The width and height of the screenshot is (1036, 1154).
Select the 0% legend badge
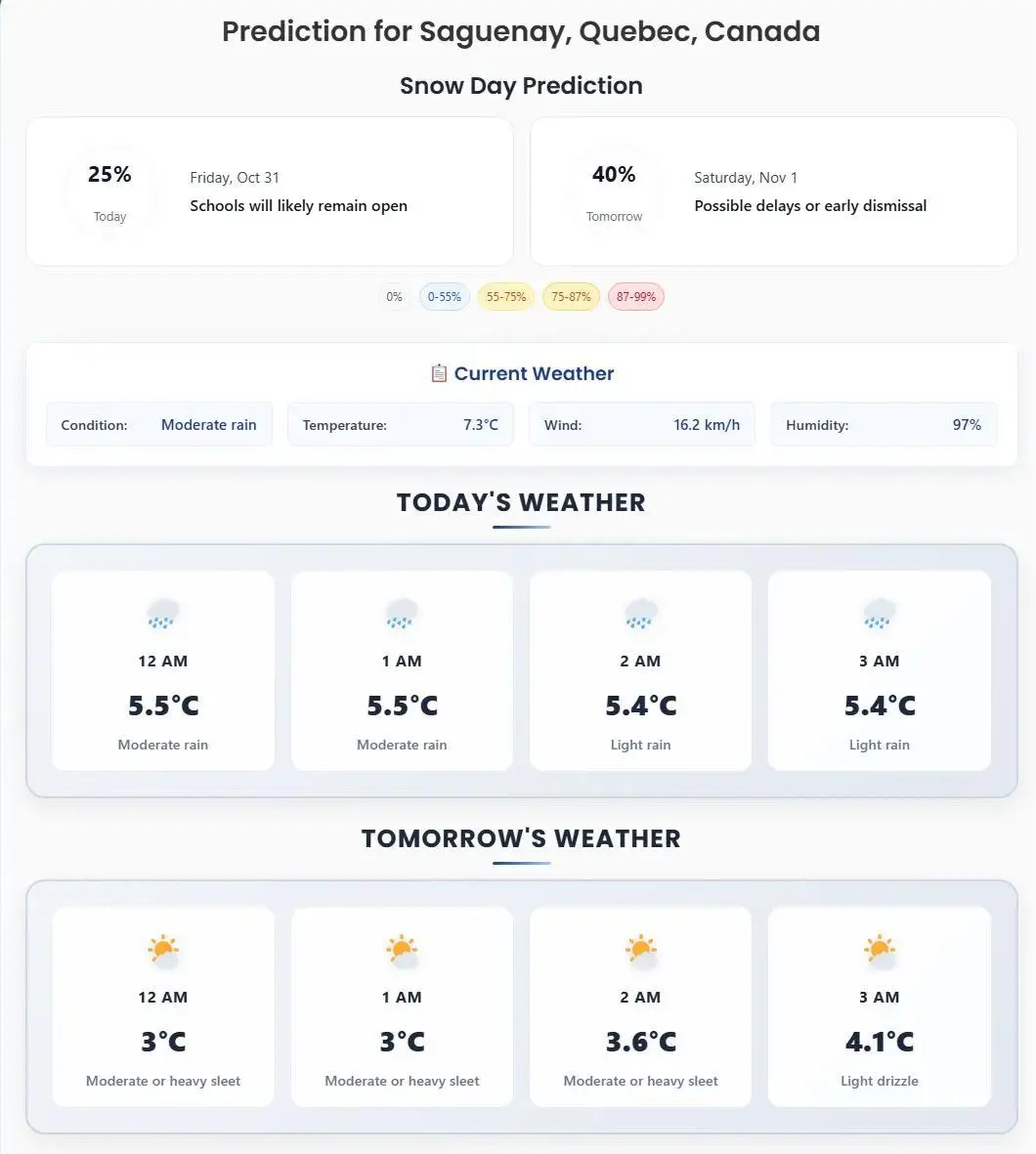(x=394, y=297)
